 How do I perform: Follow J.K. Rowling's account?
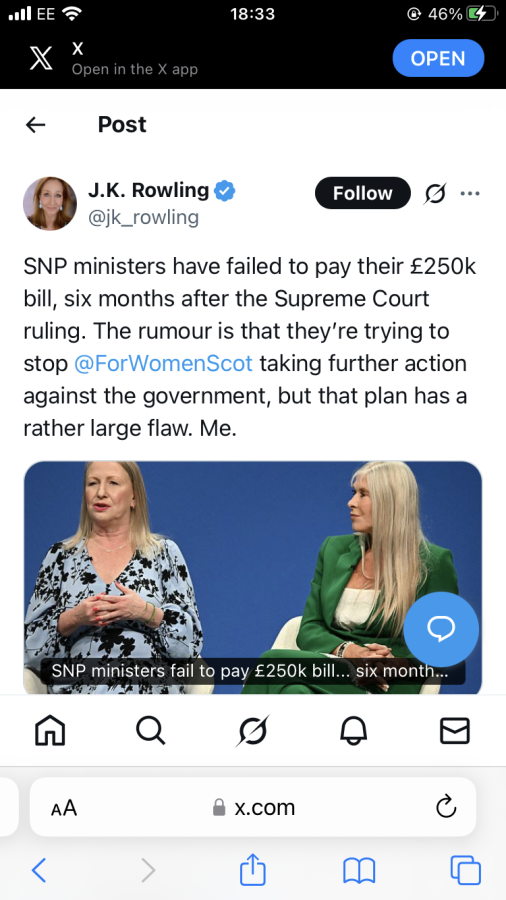[363, 193]
